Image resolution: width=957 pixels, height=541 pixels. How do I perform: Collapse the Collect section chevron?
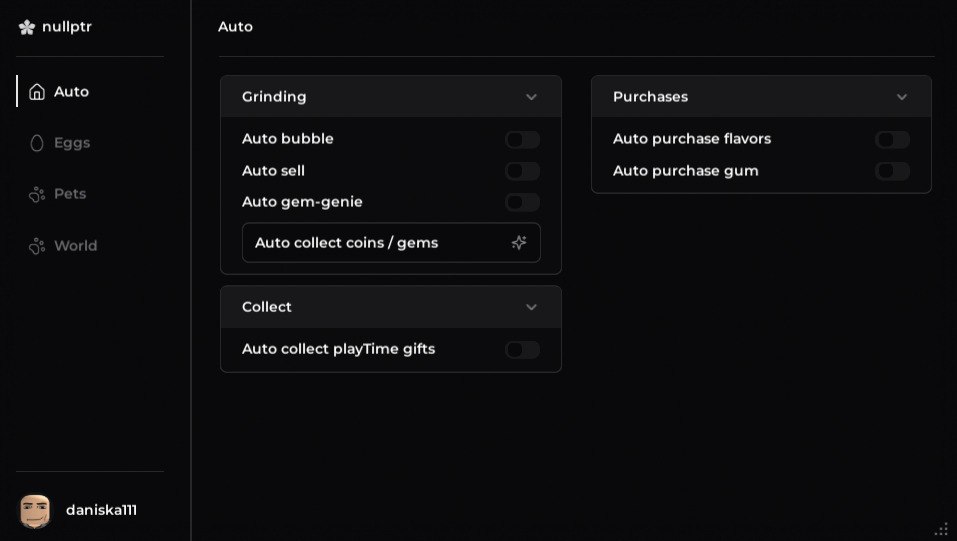[x=531, y=307]
